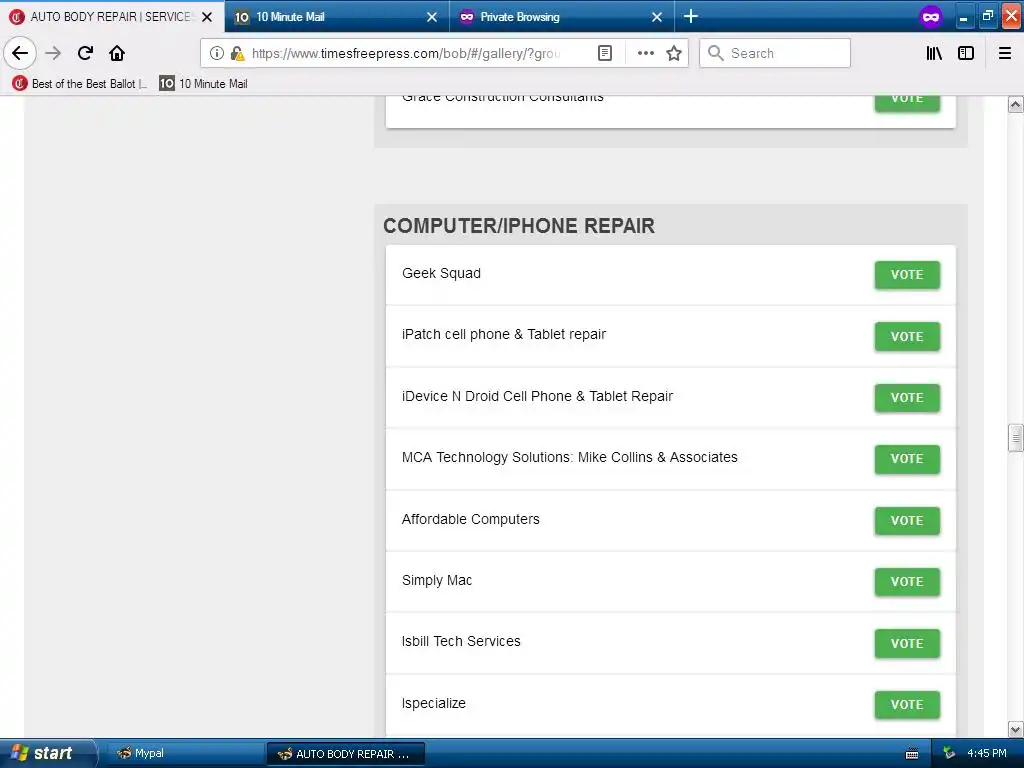Click the 4:45 PM clock

(x=987, y=754)
